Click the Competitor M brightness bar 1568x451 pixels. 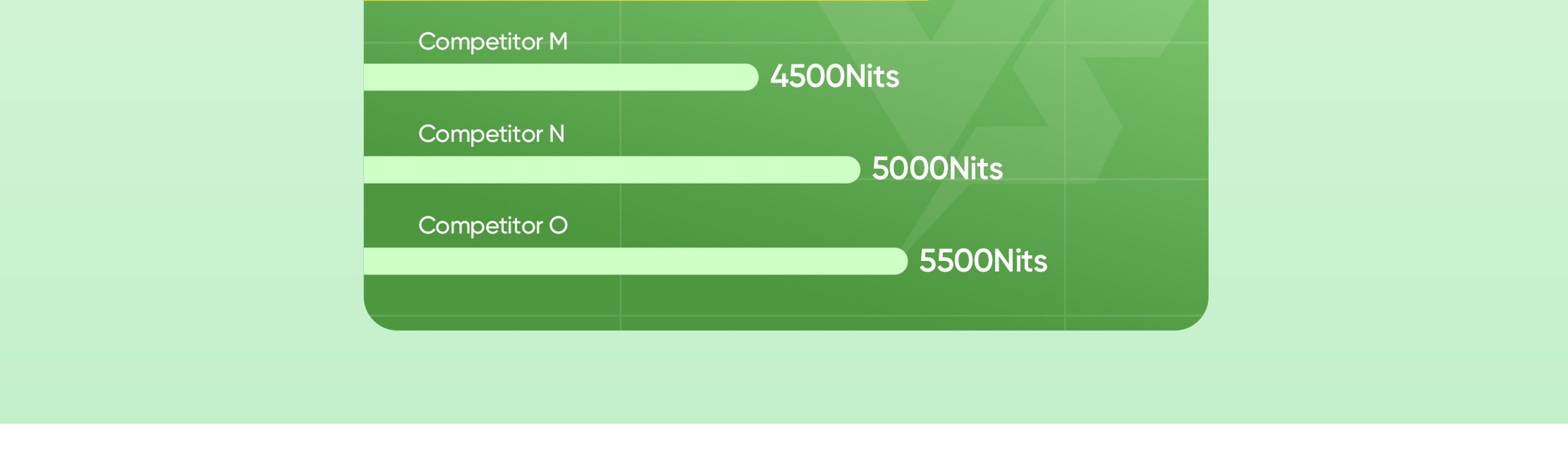pos(561,77)
